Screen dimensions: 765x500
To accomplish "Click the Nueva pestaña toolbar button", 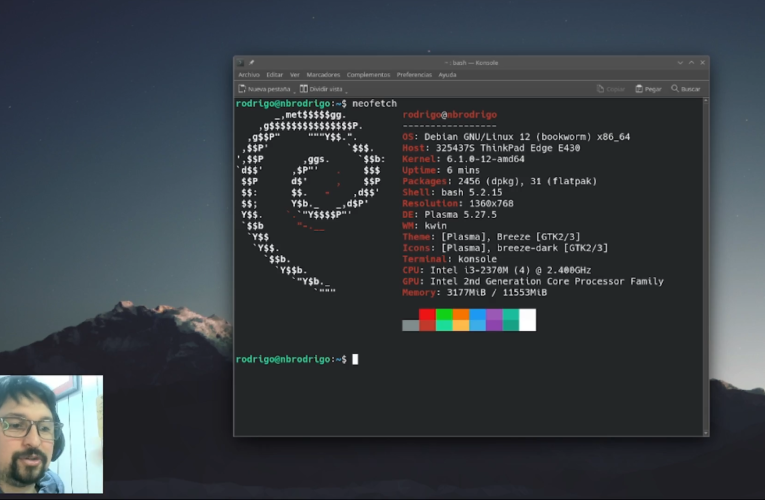I will [264, 89].
